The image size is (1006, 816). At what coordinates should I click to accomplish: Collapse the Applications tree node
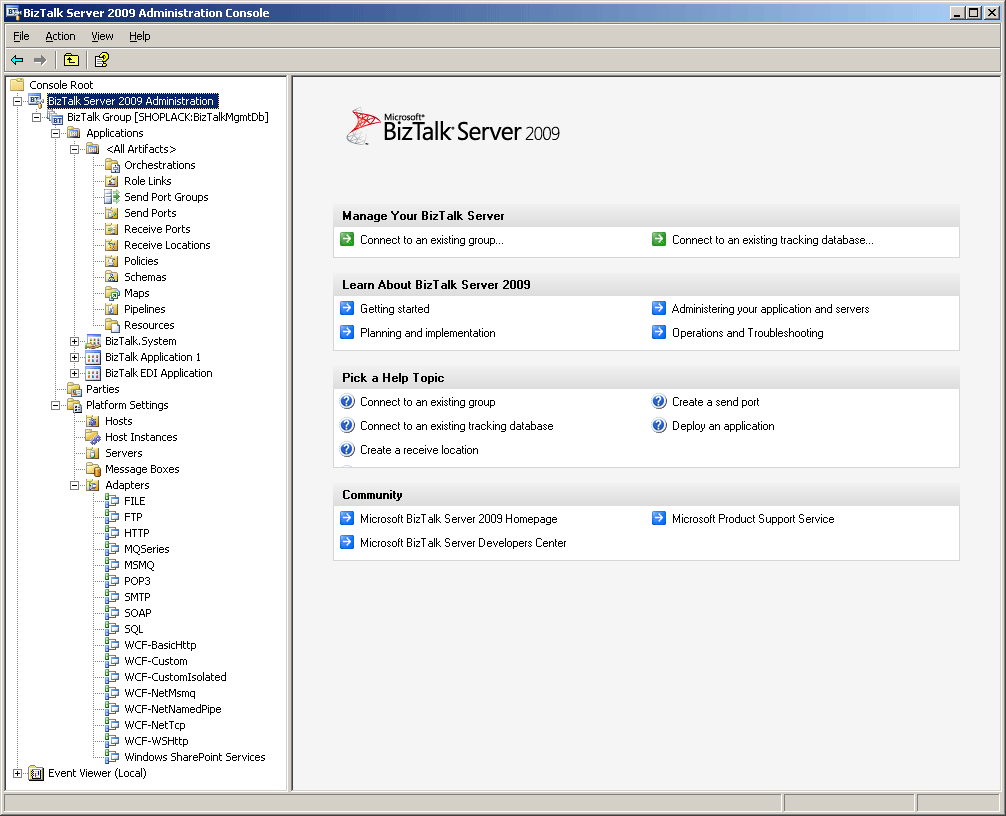(56, 133)
